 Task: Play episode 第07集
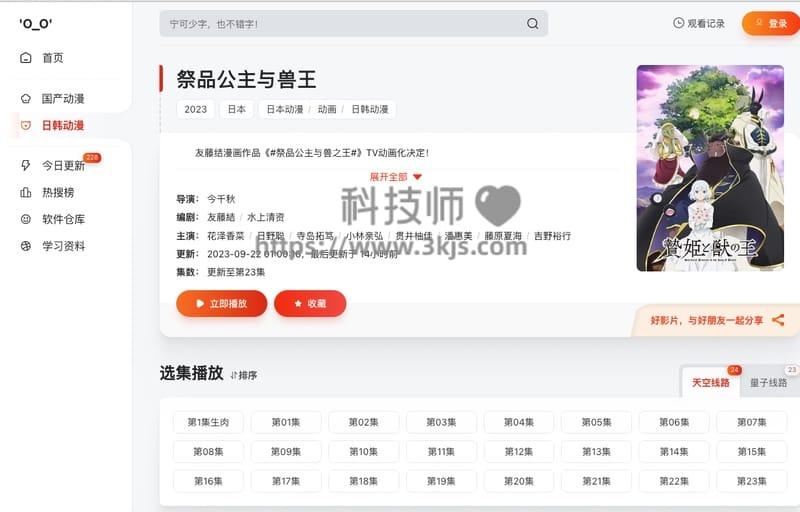click(752, 422)
